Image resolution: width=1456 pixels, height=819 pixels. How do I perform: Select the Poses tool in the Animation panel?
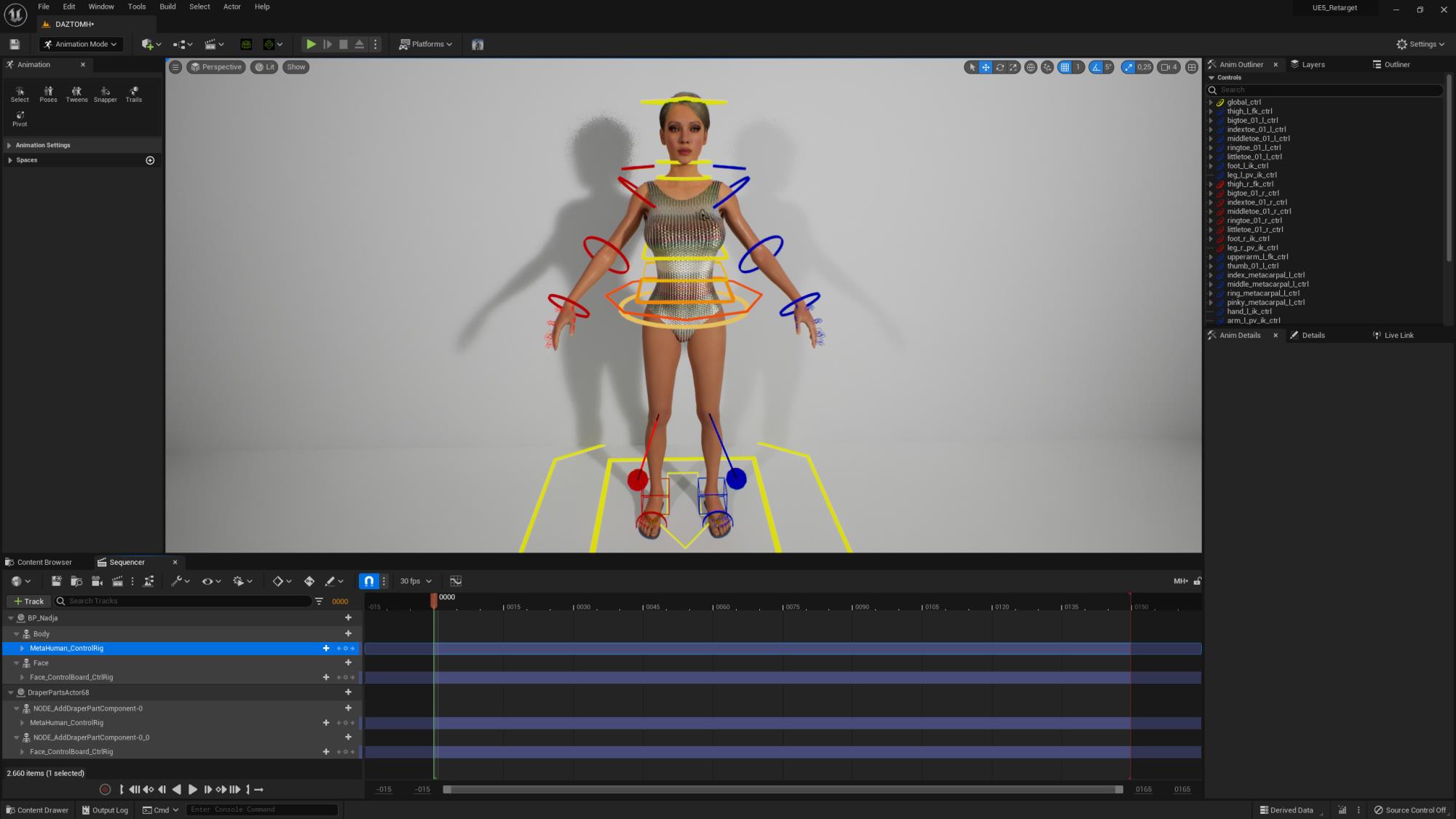(48, 94)
